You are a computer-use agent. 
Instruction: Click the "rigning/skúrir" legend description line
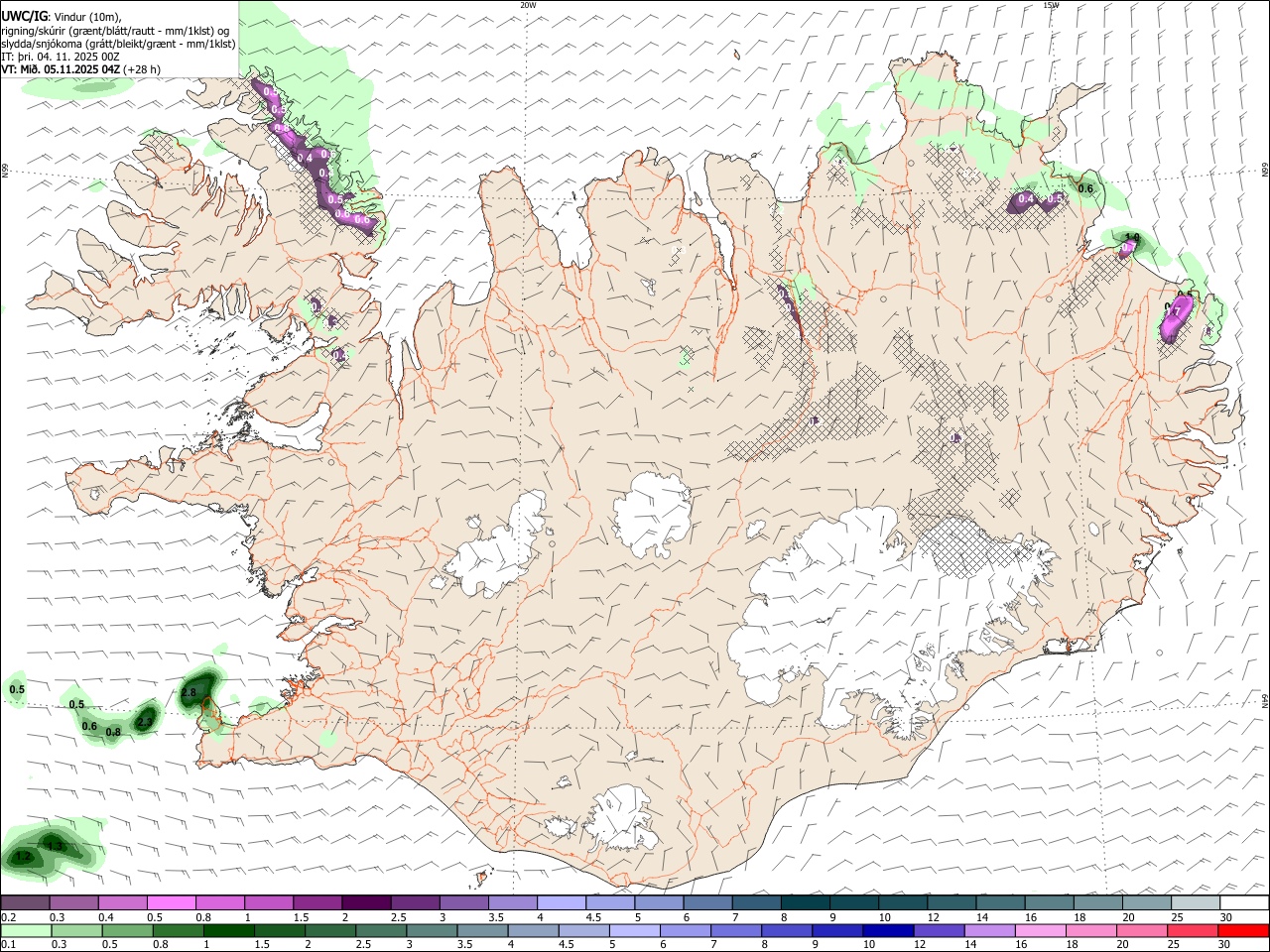(x=116, y=31)
